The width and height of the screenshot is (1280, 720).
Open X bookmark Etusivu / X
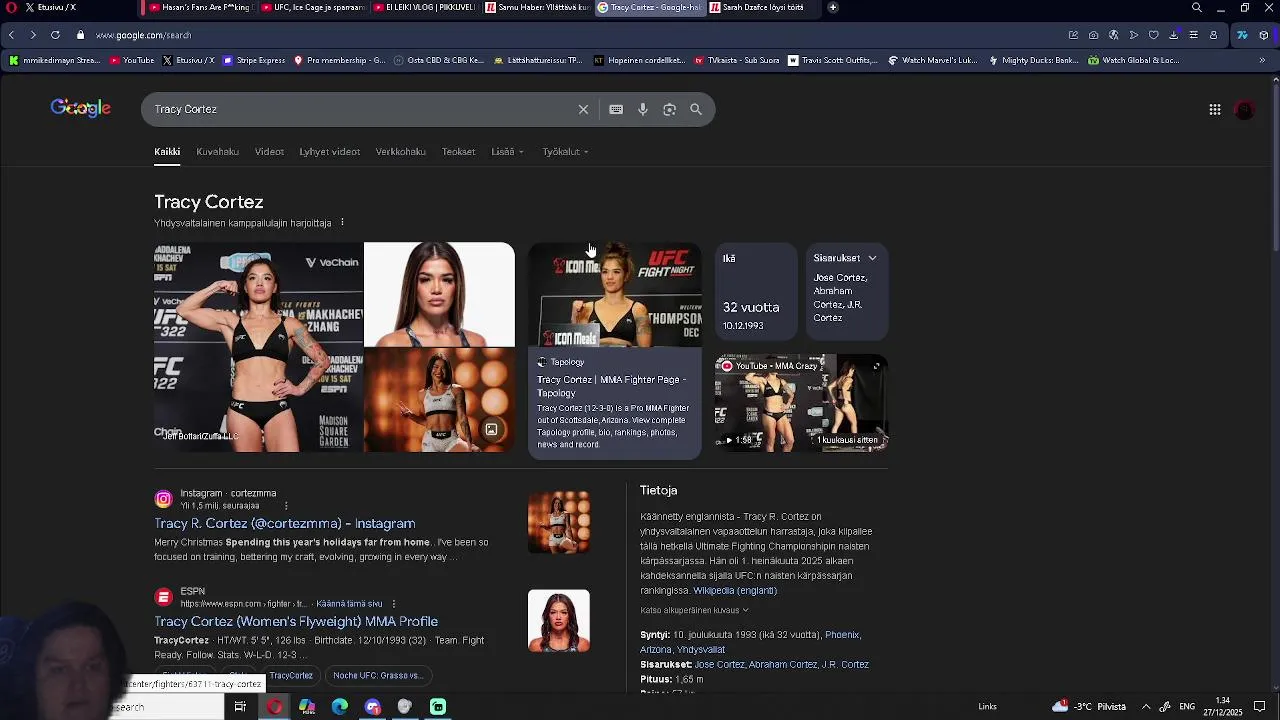tap(188, 60)
